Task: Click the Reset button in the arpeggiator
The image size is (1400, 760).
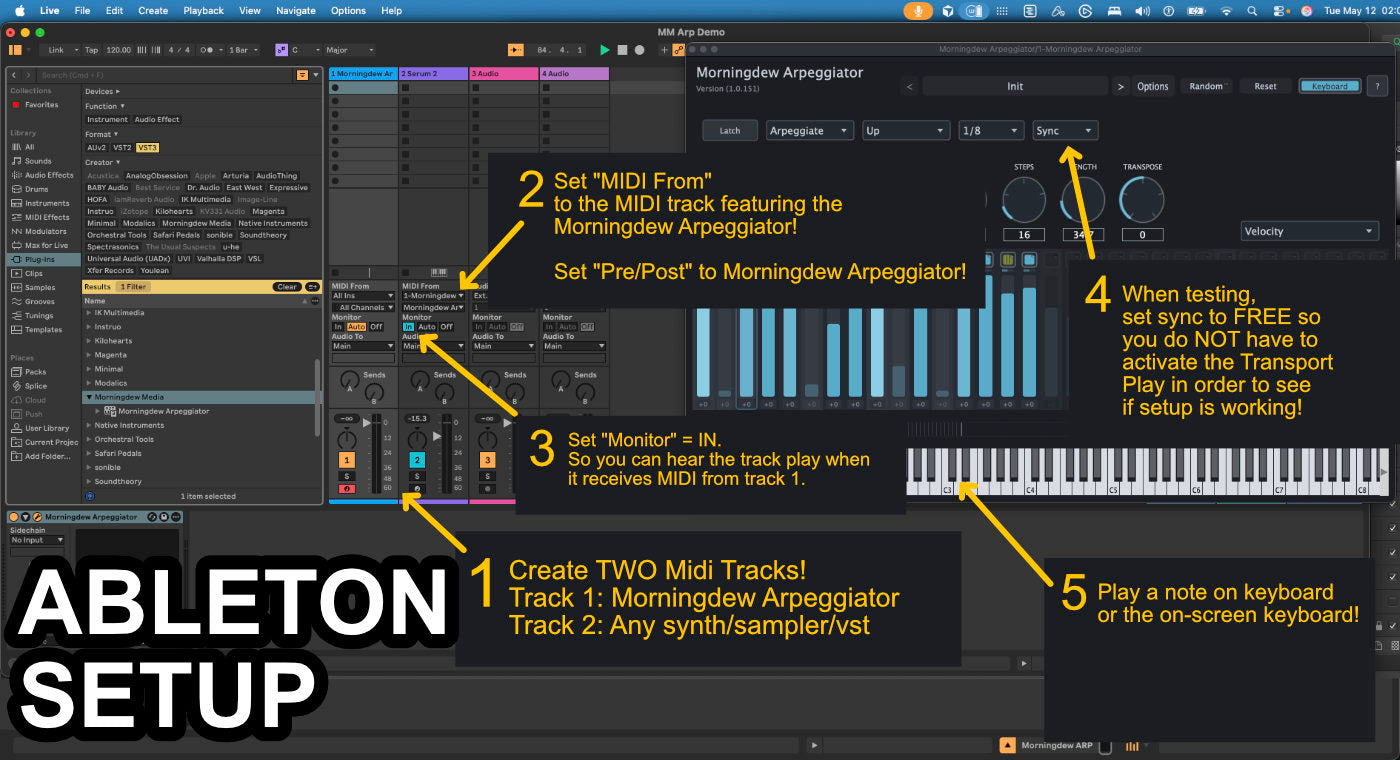Action: tap(1265, 86)
